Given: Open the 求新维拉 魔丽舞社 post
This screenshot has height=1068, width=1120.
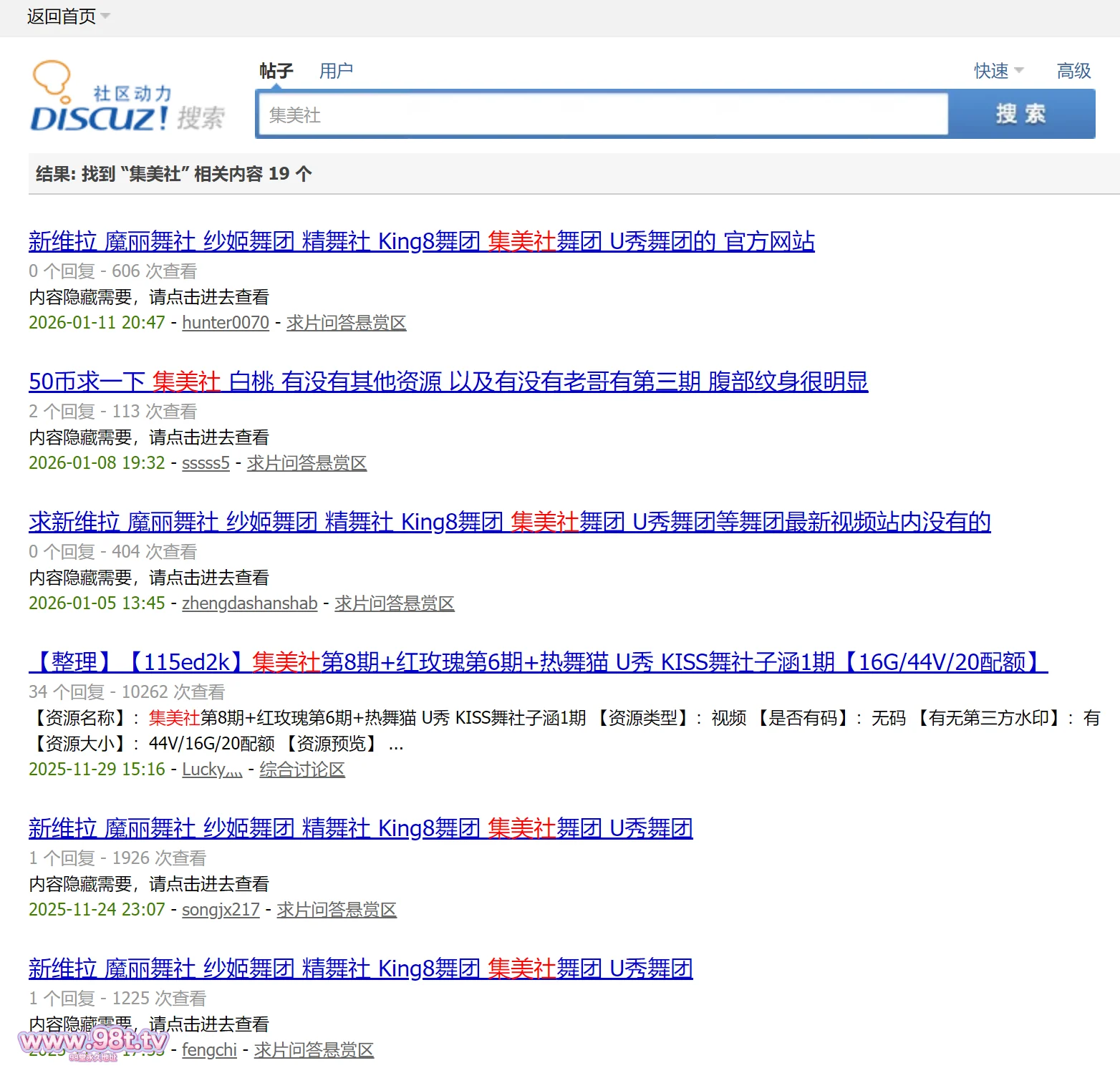Looking at the screenshot, I should pyautogui.click(x=509, y=523).
